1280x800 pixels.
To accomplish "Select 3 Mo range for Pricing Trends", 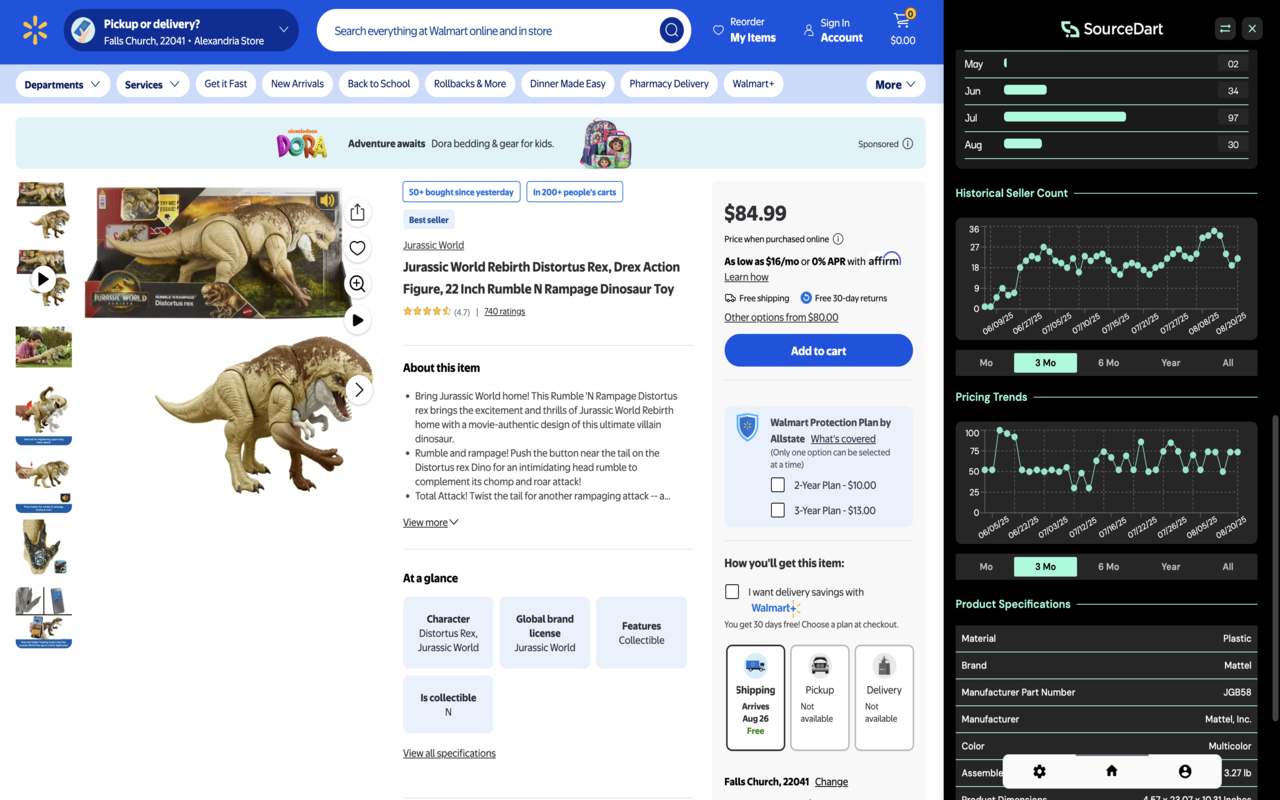I will pyautogui.click(x=1045, y=567).
